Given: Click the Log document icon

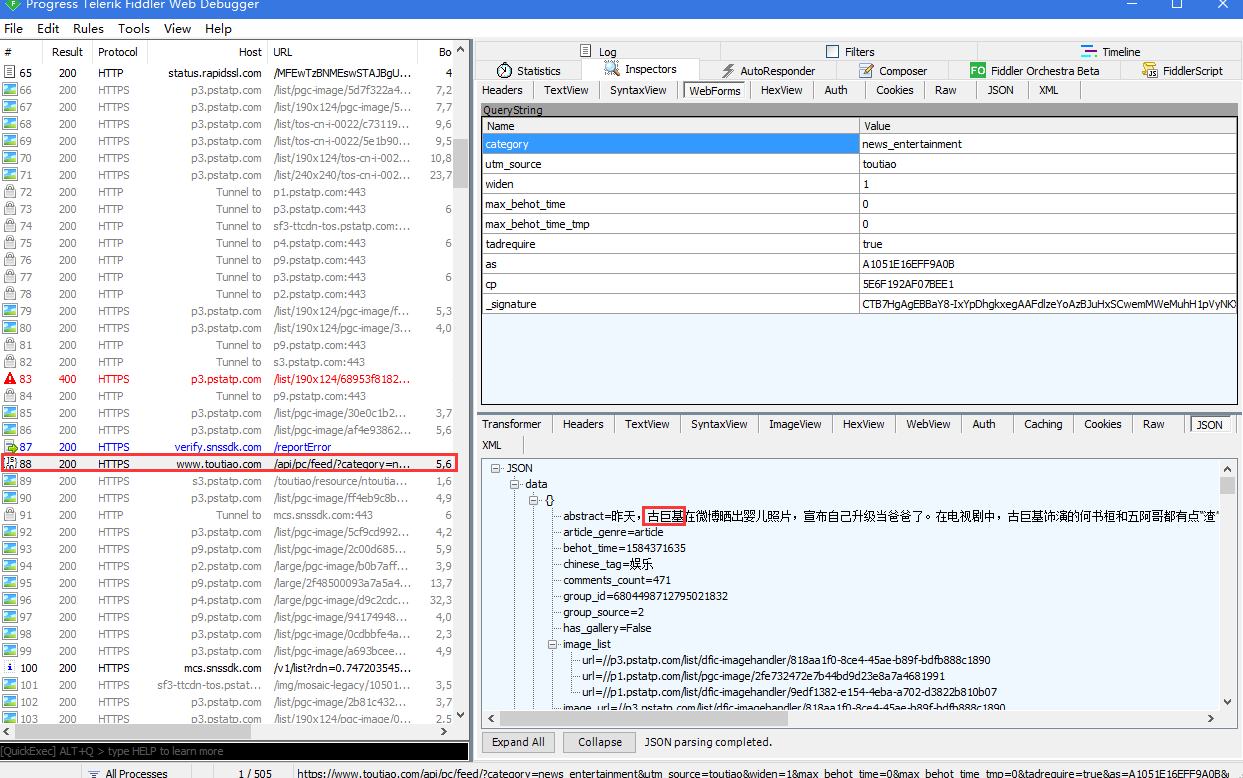Looking at the screenshot, I should click(586, 52).
